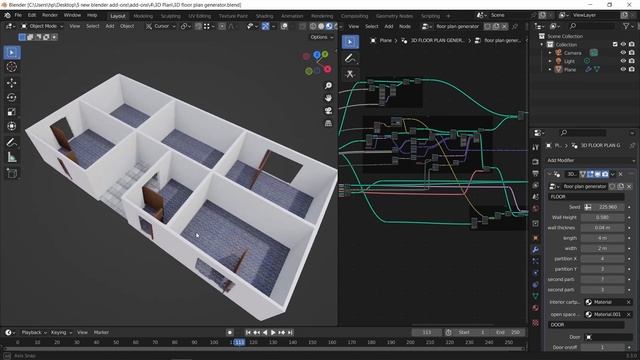This screenshot has height=360, width=640.
Task: Open the Render menu
Action: coord(50,15)
